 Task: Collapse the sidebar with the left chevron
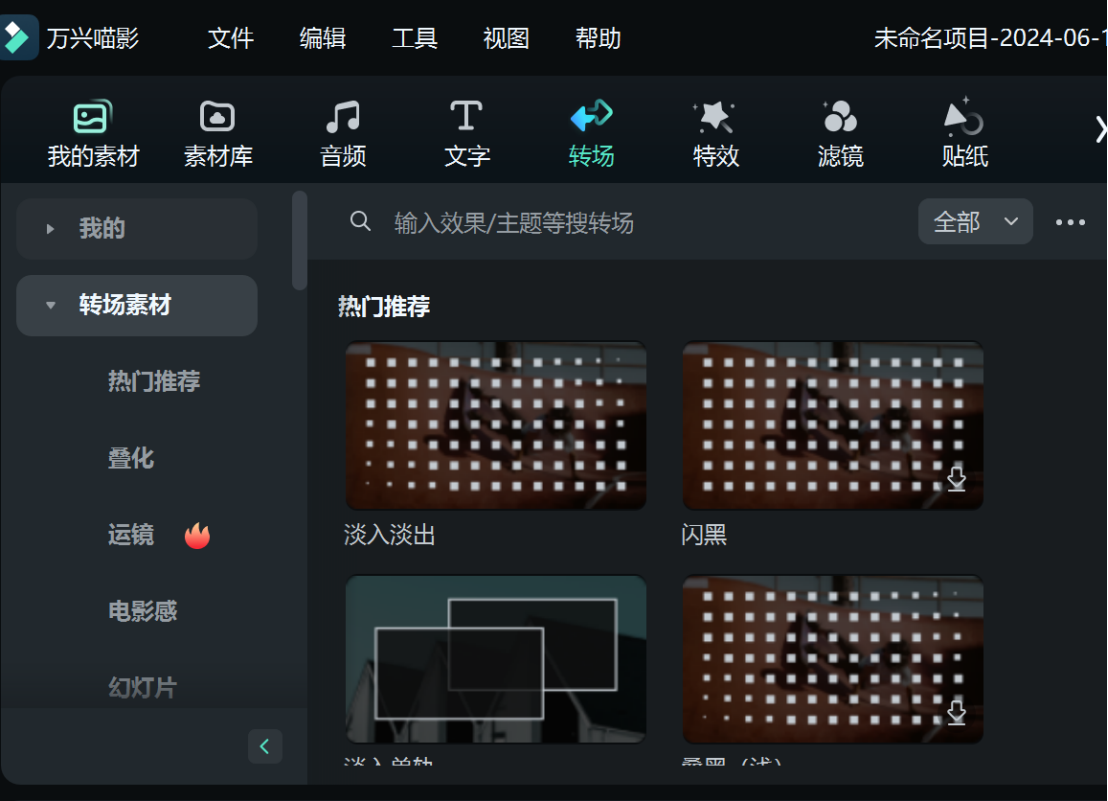coord(265,746)
